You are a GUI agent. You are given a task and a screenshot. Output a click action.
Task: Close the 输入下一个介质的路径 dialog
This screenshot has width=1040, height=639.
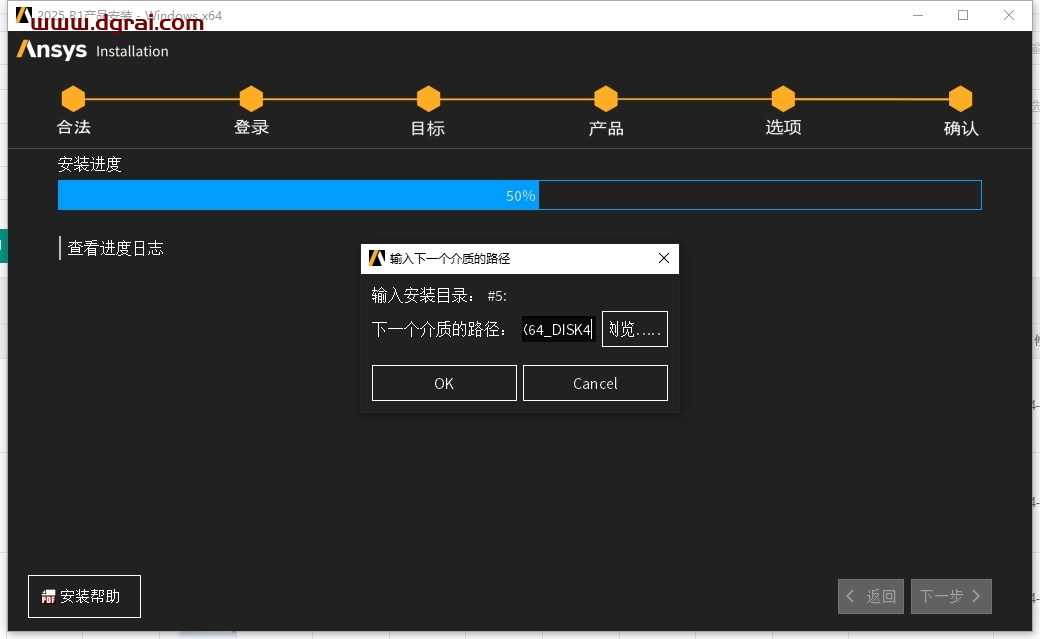click(x=663, y=258)
